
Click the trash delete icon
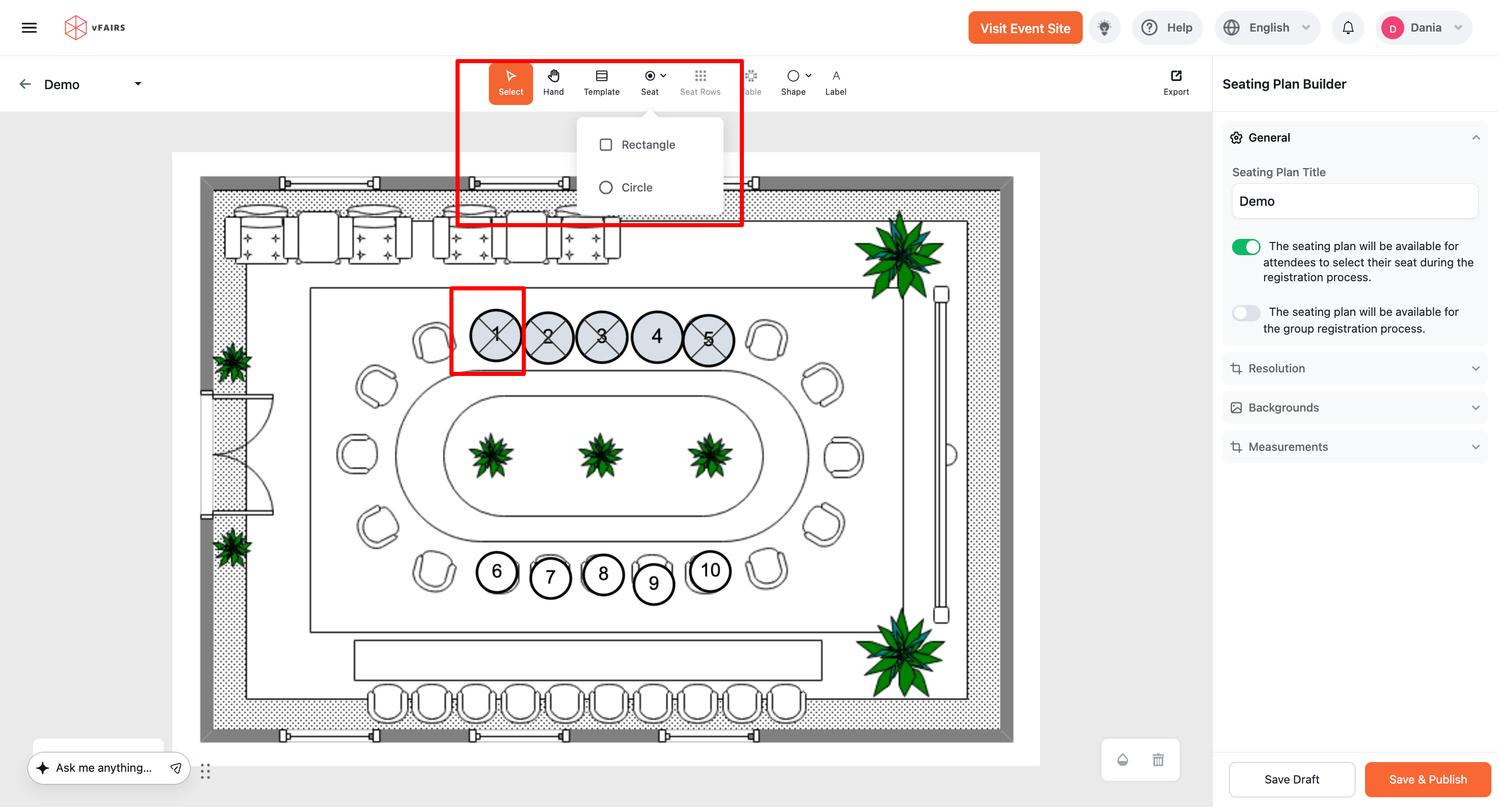tap(1158, 760)
